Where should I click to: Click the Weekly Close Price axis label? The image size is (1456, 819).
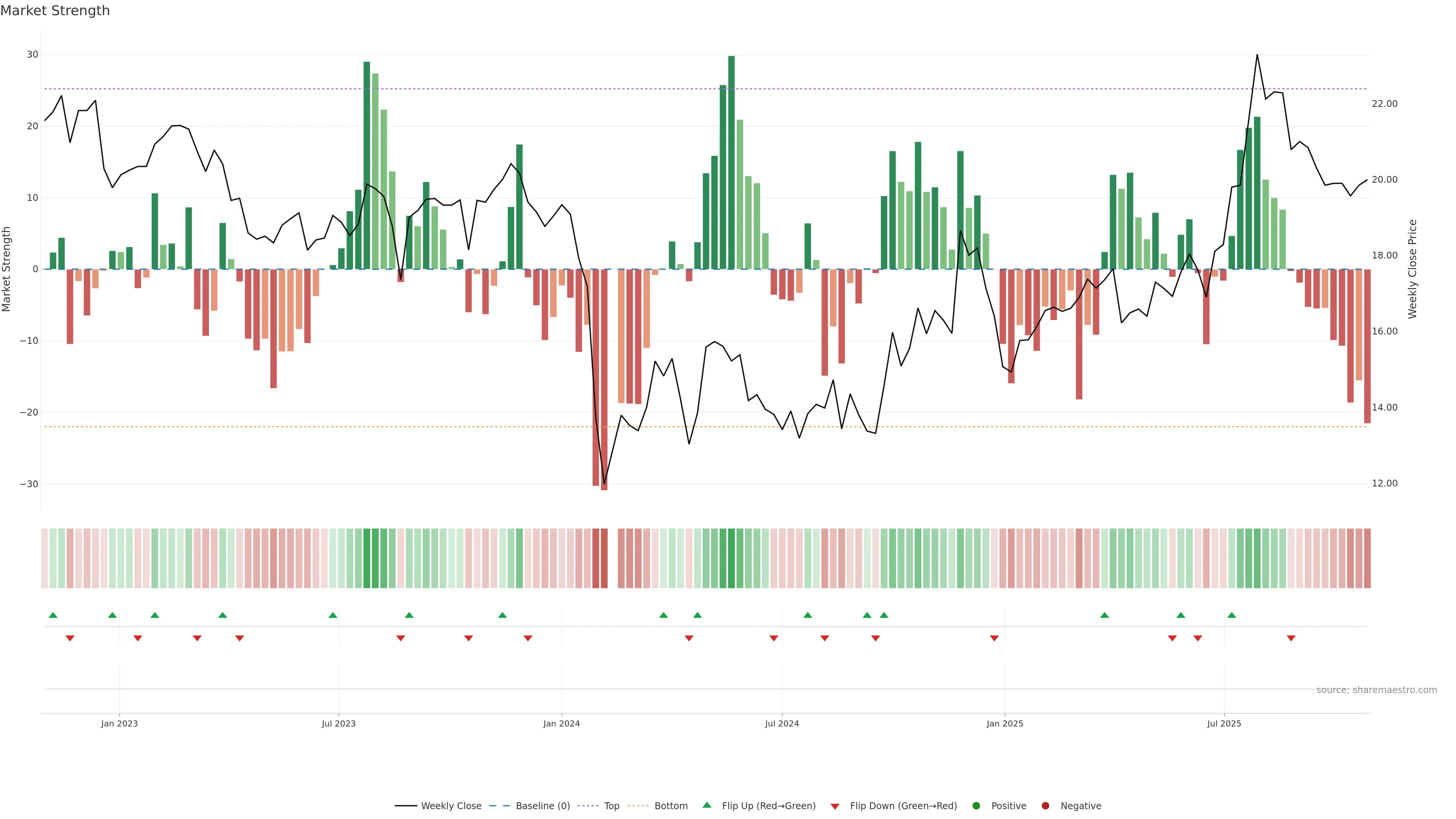click(x=1412, y=269)
